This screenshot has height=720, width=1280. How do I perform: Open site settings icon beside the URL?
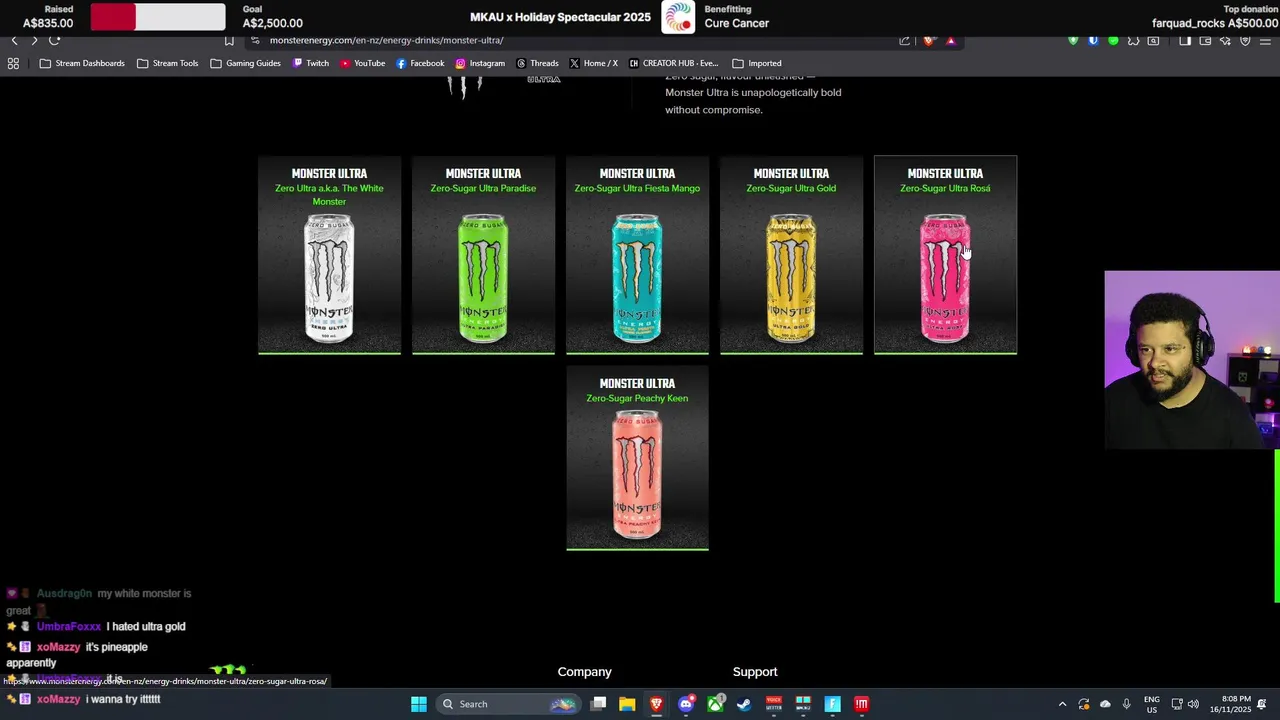(256, 41)
